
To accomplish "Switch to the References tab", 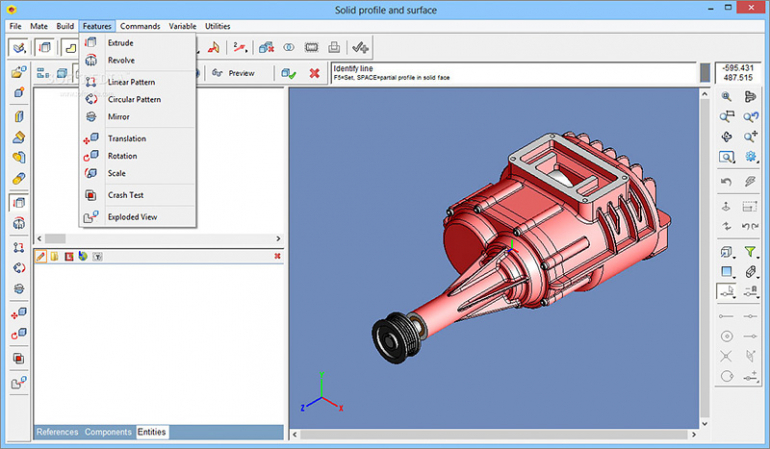I will click(x=57, y=432).
